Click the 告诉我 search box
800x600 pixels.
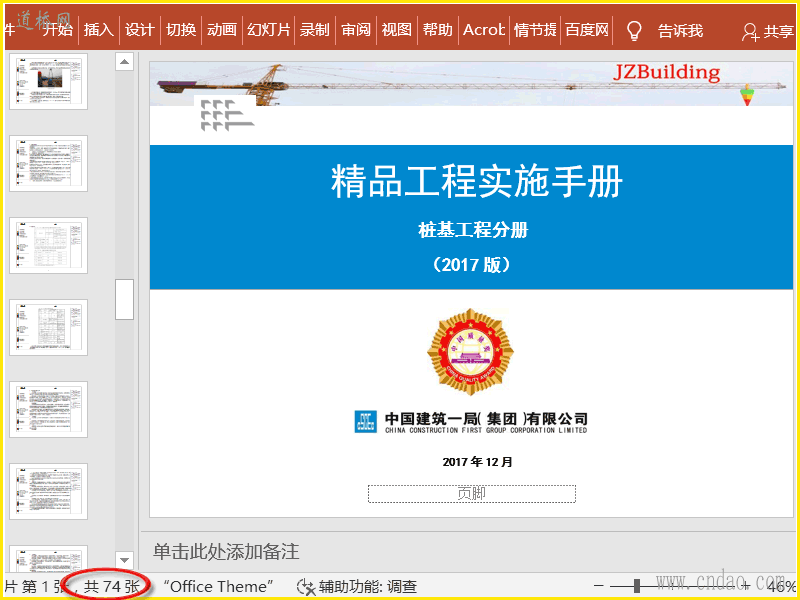click(680, 31)
